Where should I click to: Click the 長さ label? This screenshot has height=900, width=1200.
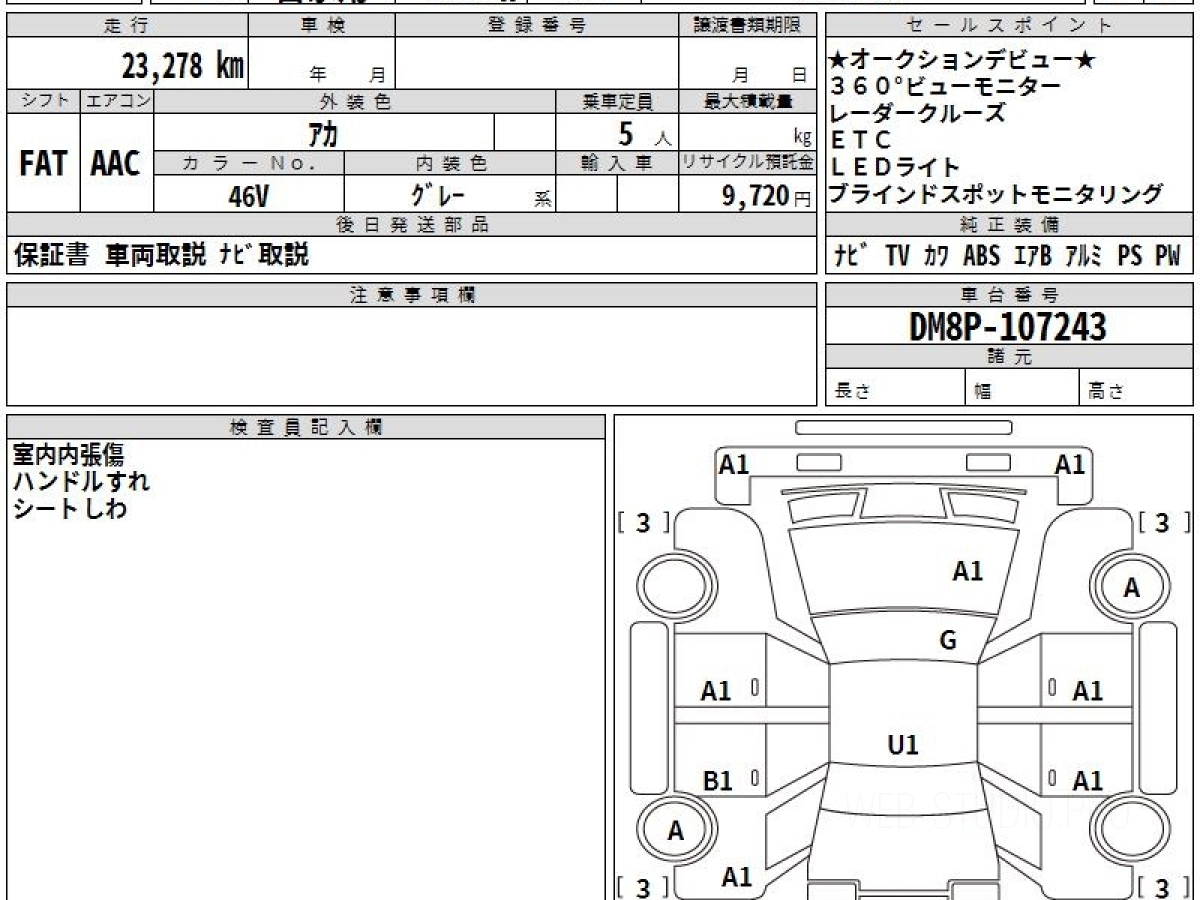853,391
